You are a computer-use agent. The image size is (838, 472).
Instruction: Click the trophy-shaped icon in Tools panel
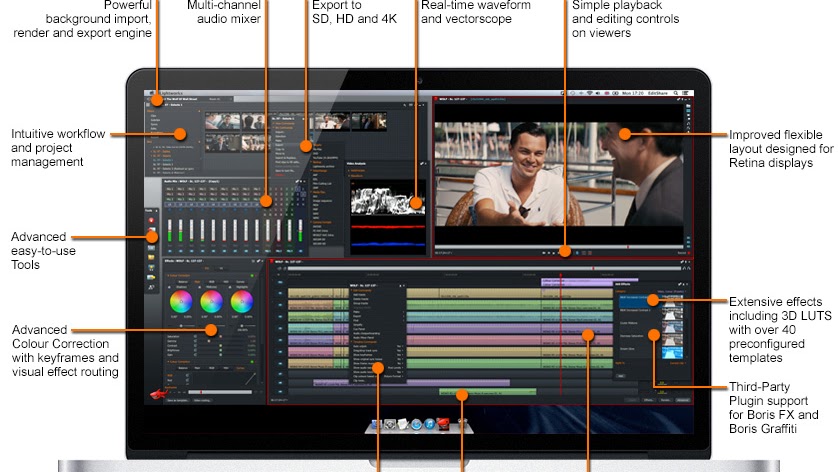(x=151, y=268)
